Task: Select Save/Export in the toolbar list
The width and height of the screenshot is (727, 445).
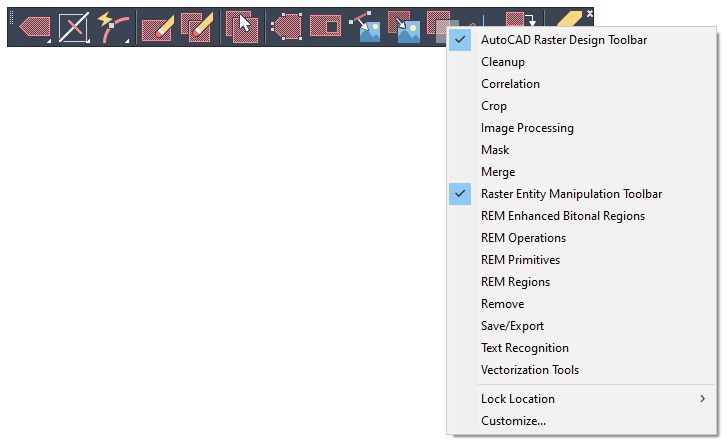Action: click(581, 326)
